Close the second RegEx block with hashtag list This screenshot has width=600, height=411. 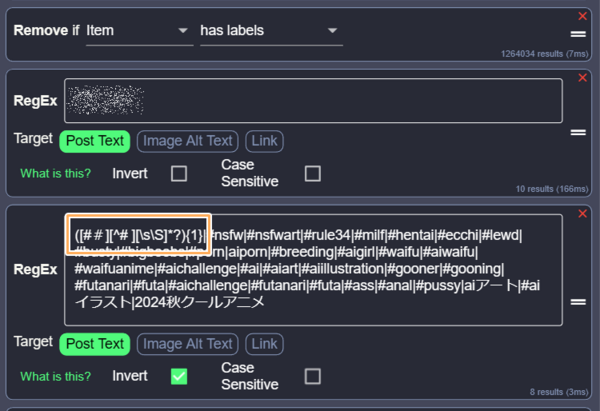582,214
